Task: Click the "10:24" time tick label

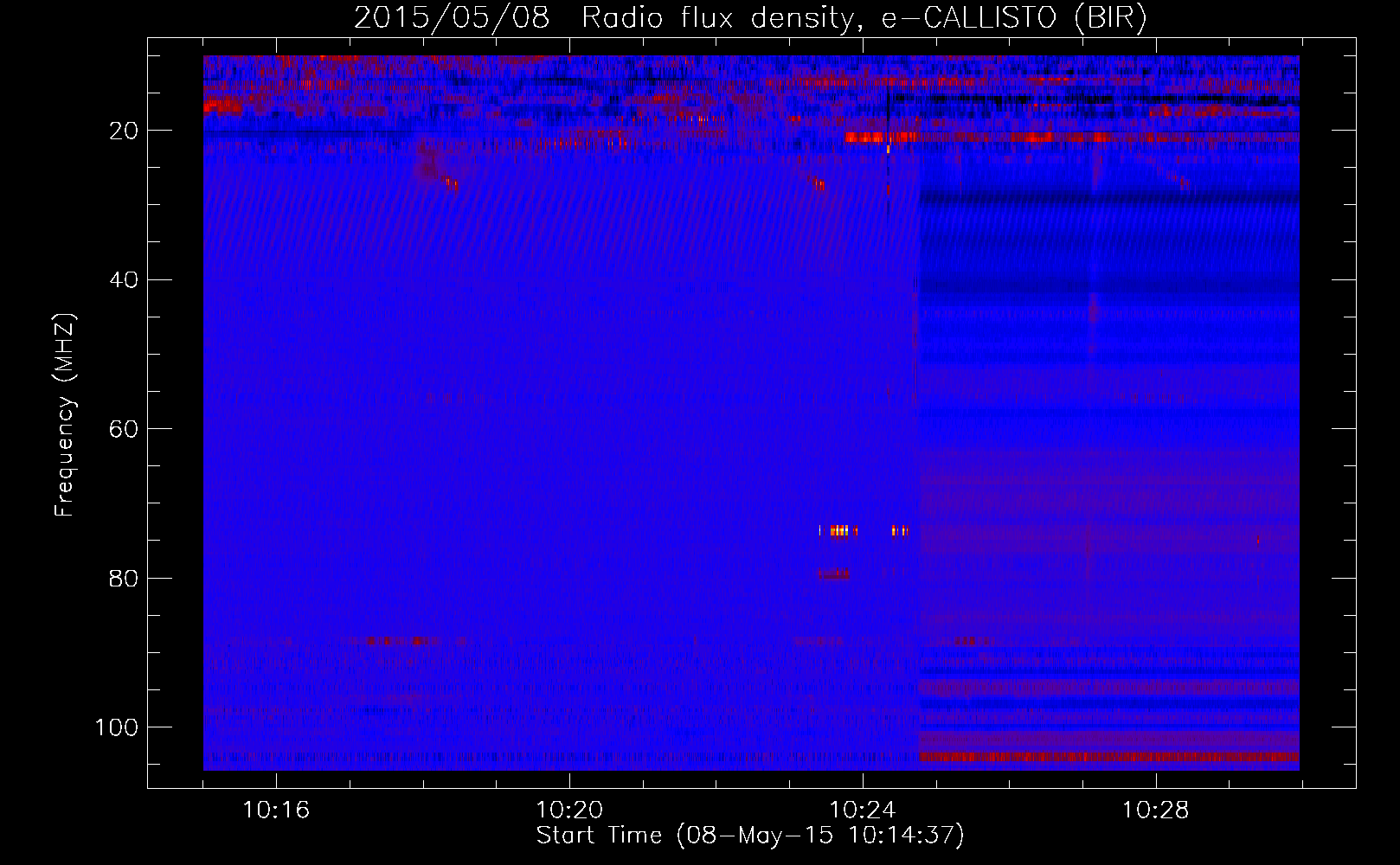Action: pyautogui.click(x=863, y=811)
